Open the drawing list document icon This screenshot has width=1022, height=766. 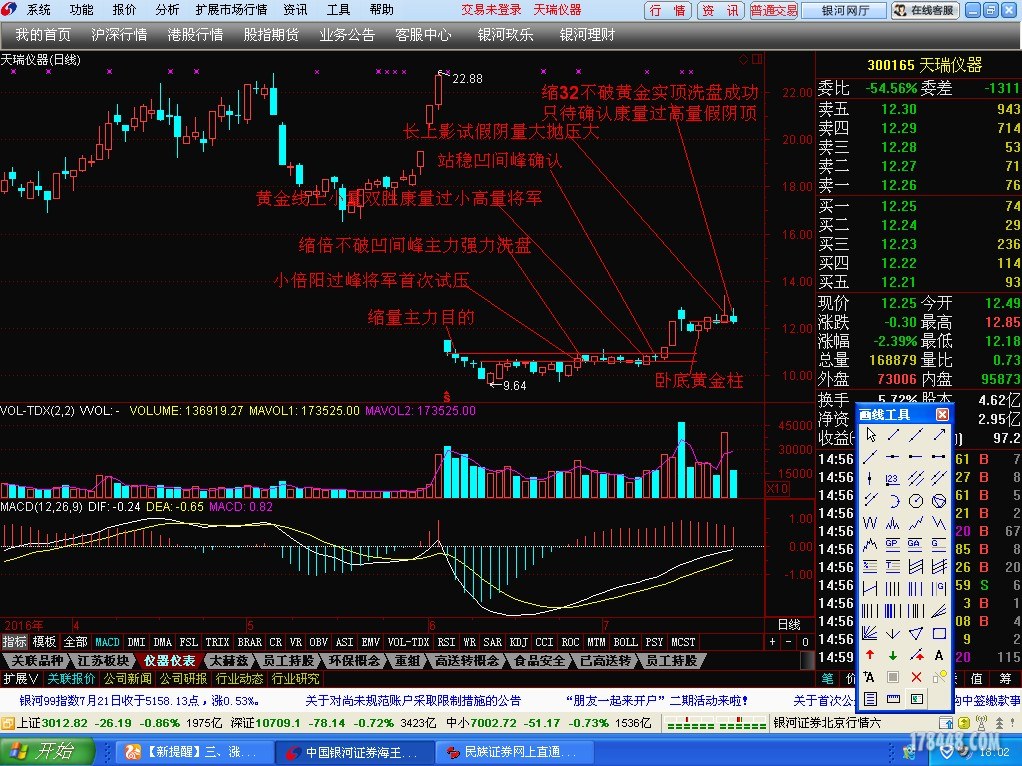point(870,699)
